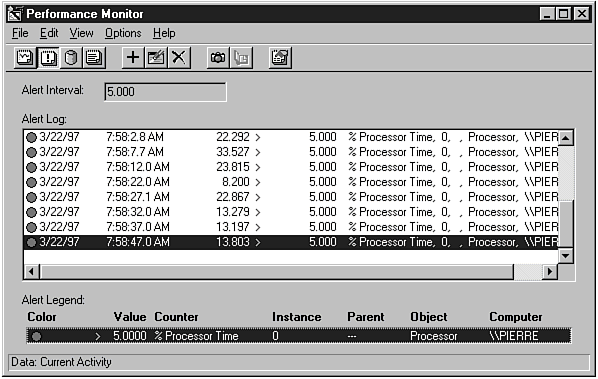This screenshot has width=598, height=379.
Task: Select the alert logged at 7:58:32.0 AM
Action: (291, 212)
